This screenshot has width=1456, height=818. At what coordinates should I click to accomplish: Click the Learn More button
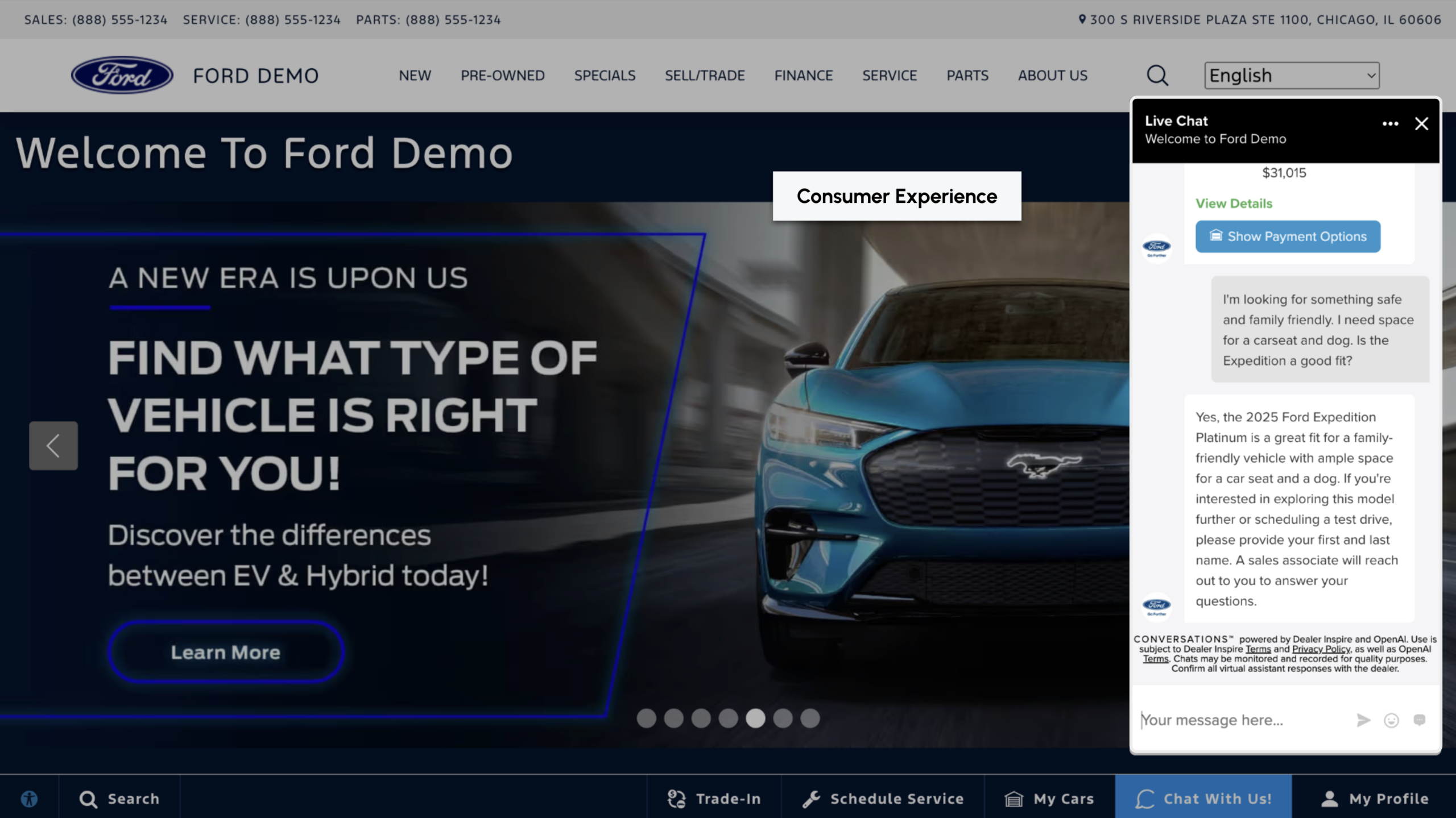pos(226,652)
